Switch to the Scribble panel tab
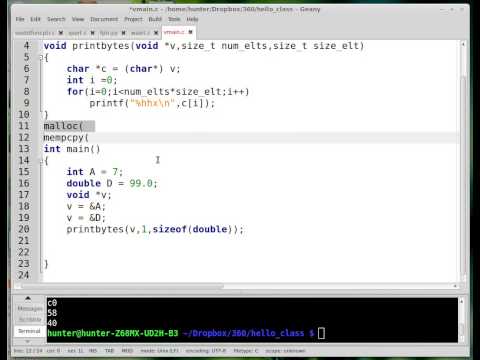 [x=30, y=320]
